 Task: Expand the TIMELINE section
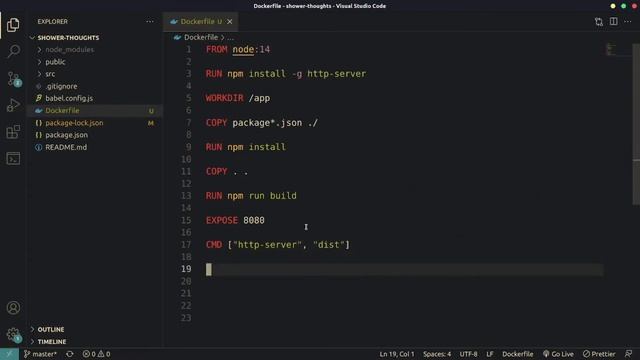tap(95, 342)
